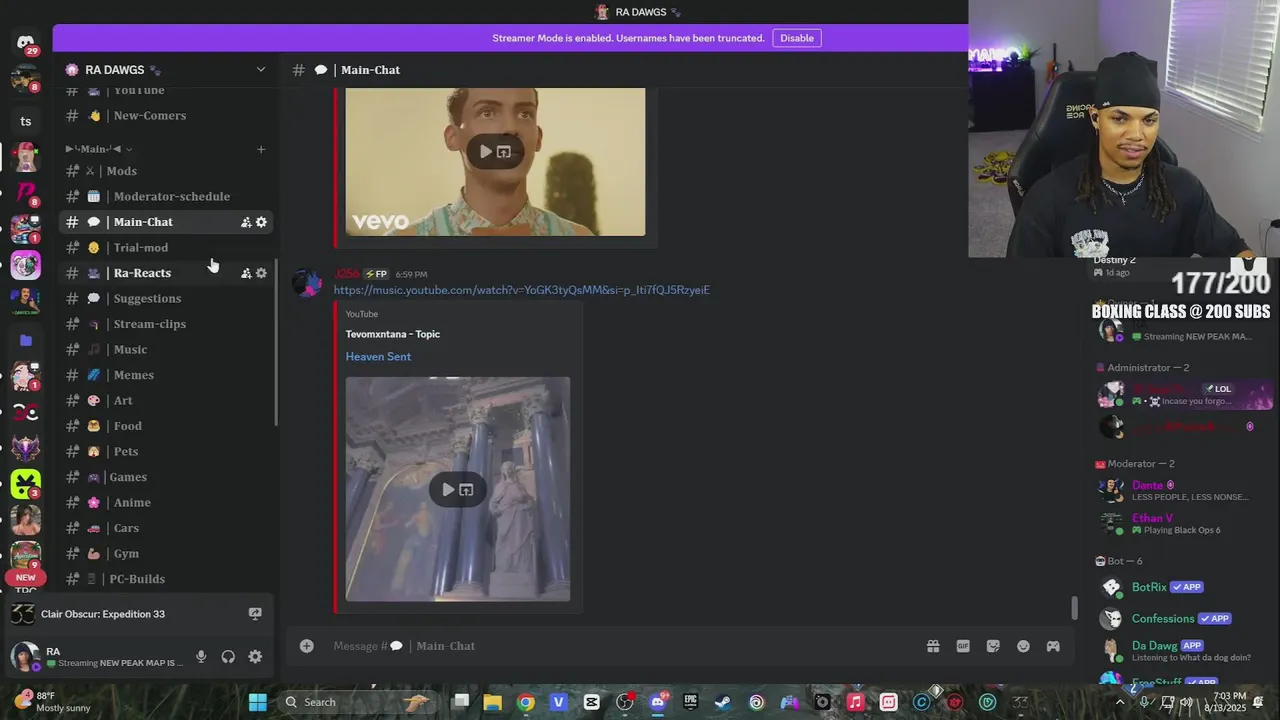The image size is (1280, 720).
Task: Open the Gym channel
Action: (165, 554)
